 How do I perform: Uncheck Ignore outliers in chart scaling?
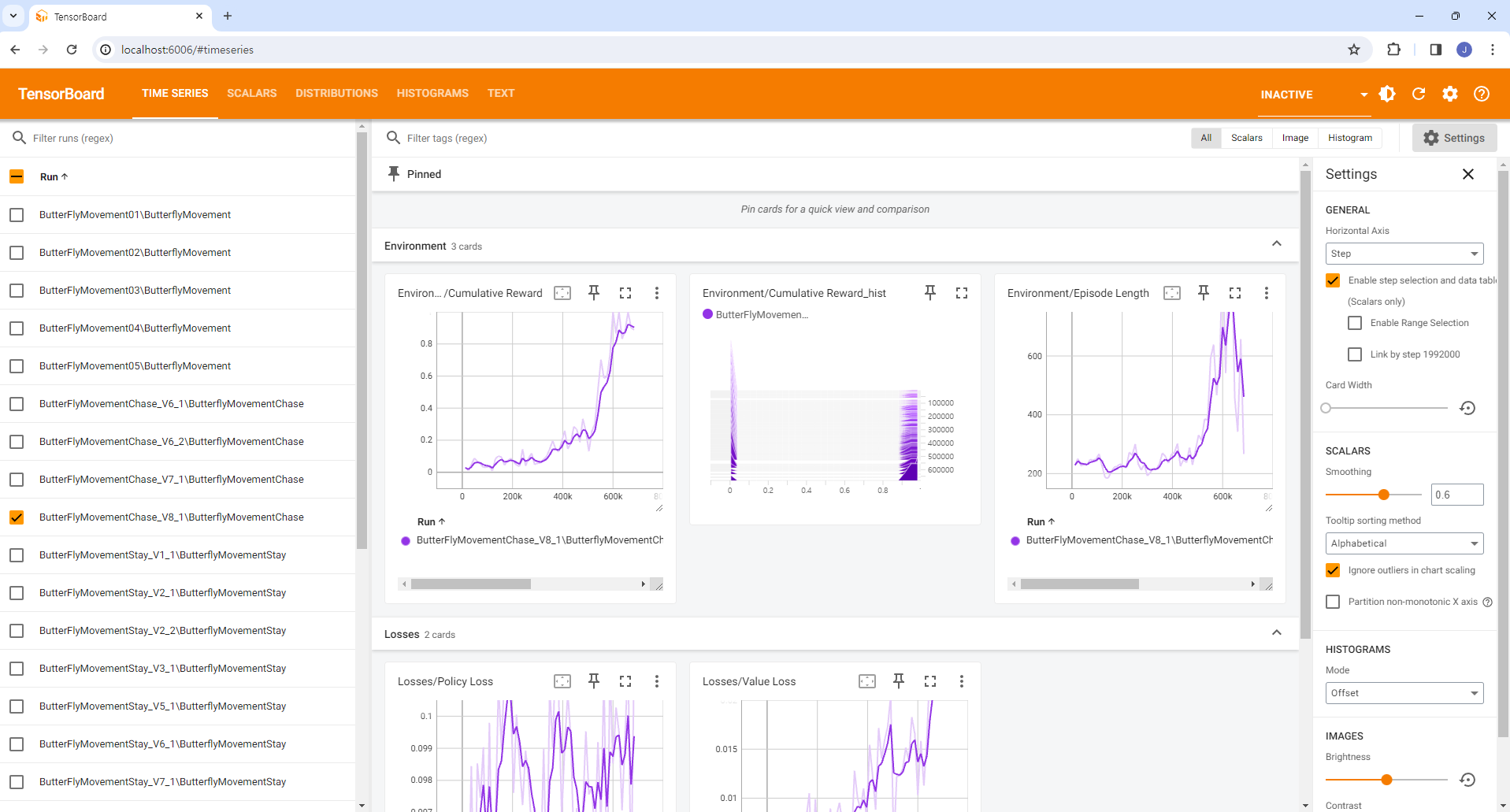(x=1333, y=570)
